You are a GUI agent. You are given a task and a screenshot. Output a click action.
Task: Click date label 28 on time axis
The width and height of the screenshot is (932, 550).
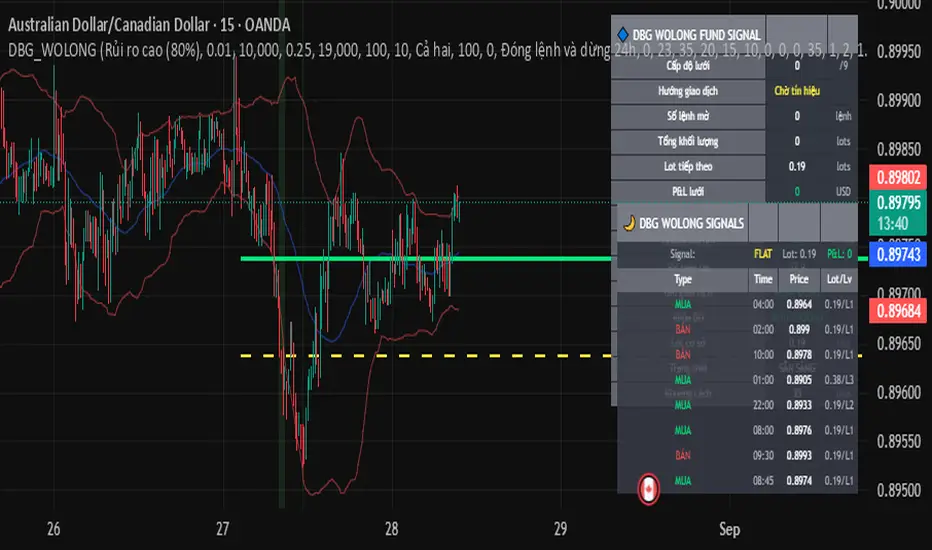pyautogui.click(x=391, y=529)
